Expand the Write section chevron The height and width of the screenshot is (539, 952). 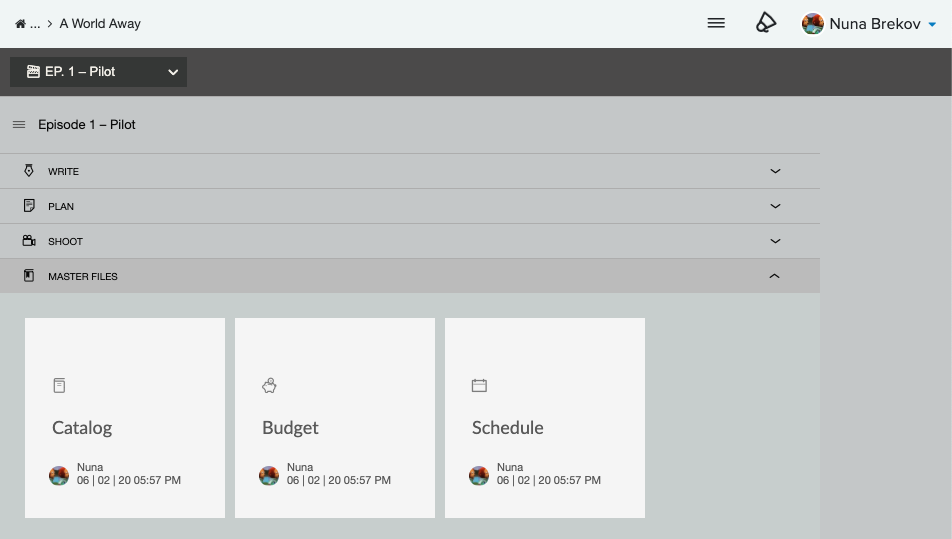pos(775,171)
